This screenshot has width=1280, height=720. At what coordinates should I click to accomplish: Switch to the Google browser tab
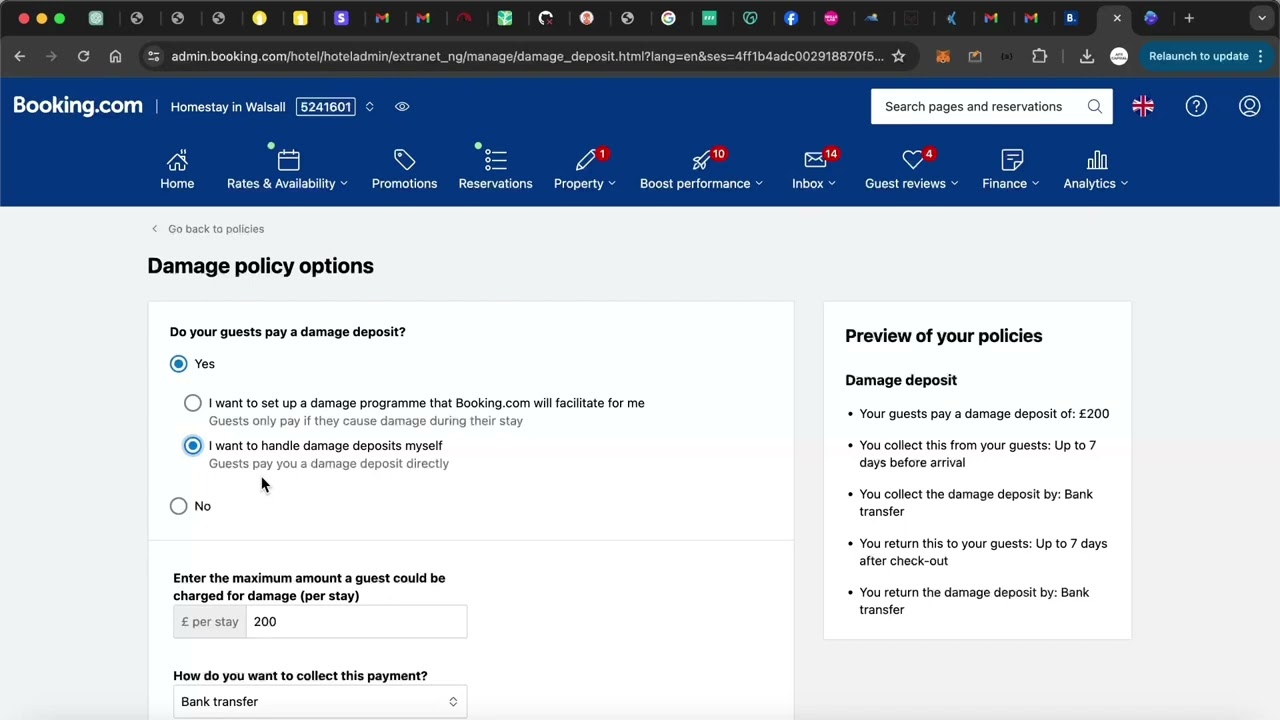(x=668, y=18)
